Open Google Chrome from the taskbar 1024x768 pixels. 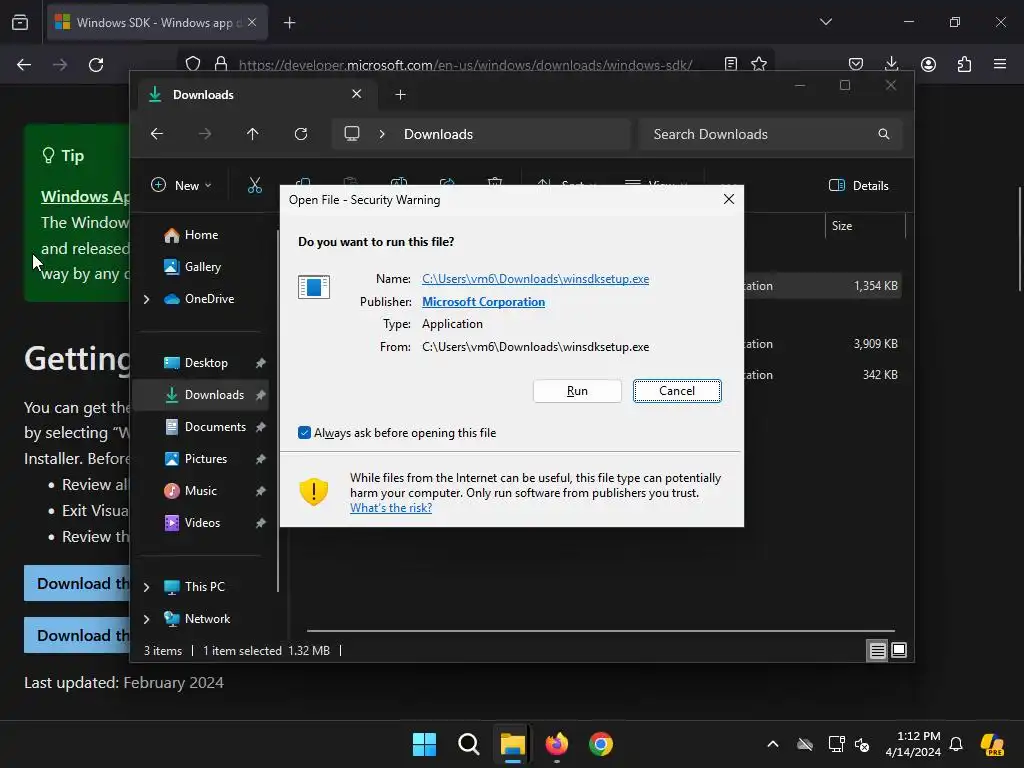point(601,744)
